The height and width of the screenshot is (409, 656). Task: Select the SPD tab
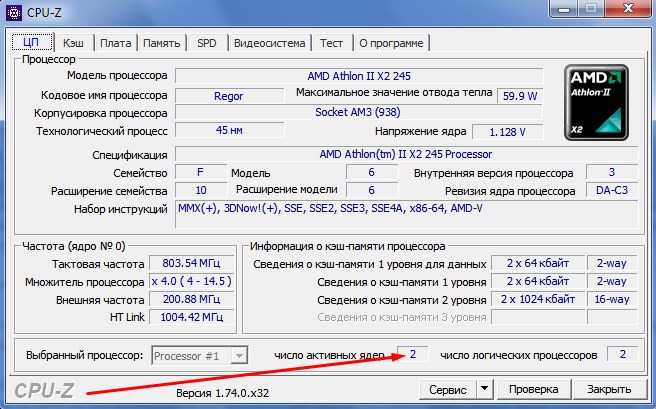click(206, 43)
